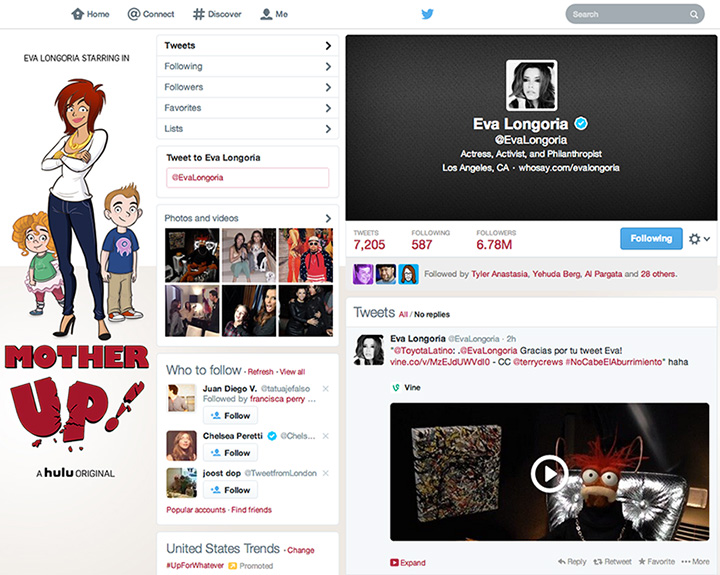Switch tweets filter to All
720x575 pixels.
click(403, 315)
